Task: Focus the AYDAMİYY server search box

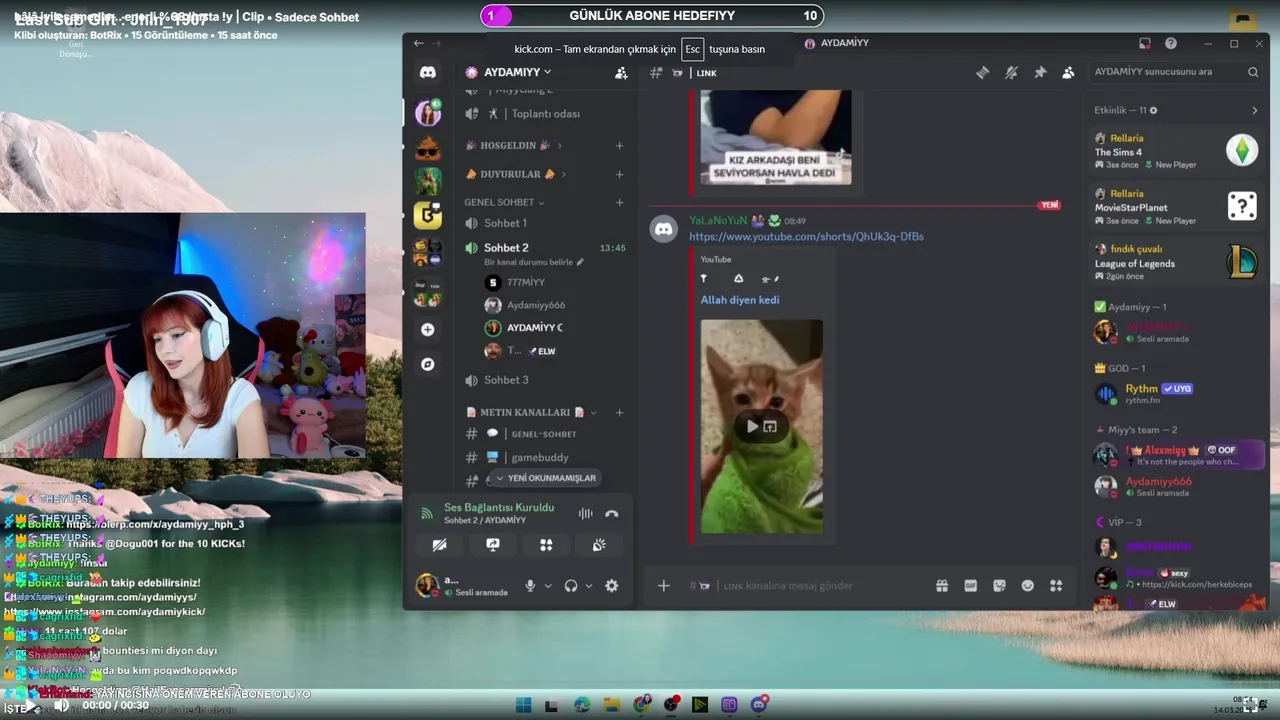Action: [1176, 72]
